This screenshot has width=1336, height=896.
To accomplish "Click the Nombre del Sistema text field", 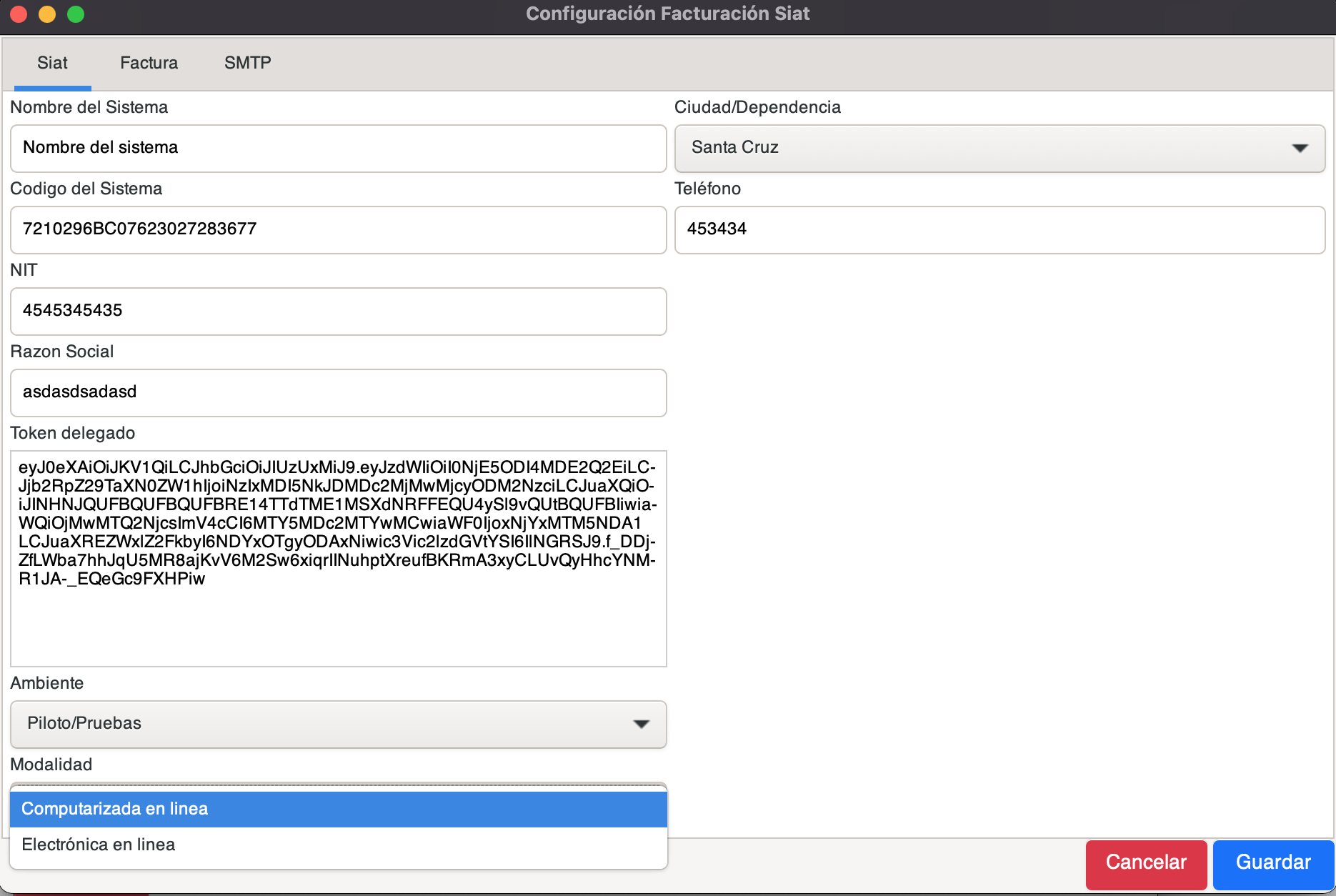I will click(338, 148).
